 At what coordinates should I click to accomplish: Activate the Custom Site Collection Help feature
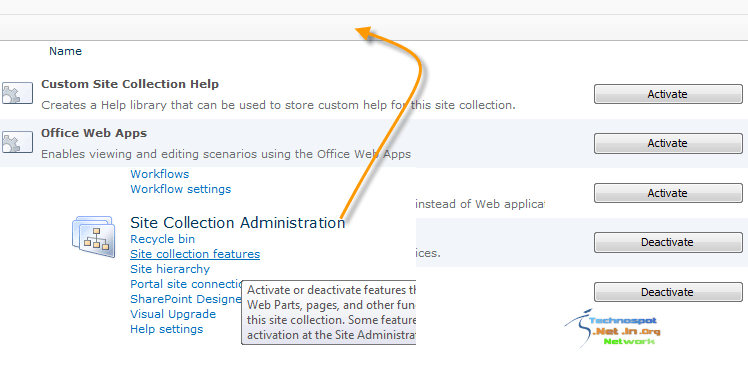[668, 94]
